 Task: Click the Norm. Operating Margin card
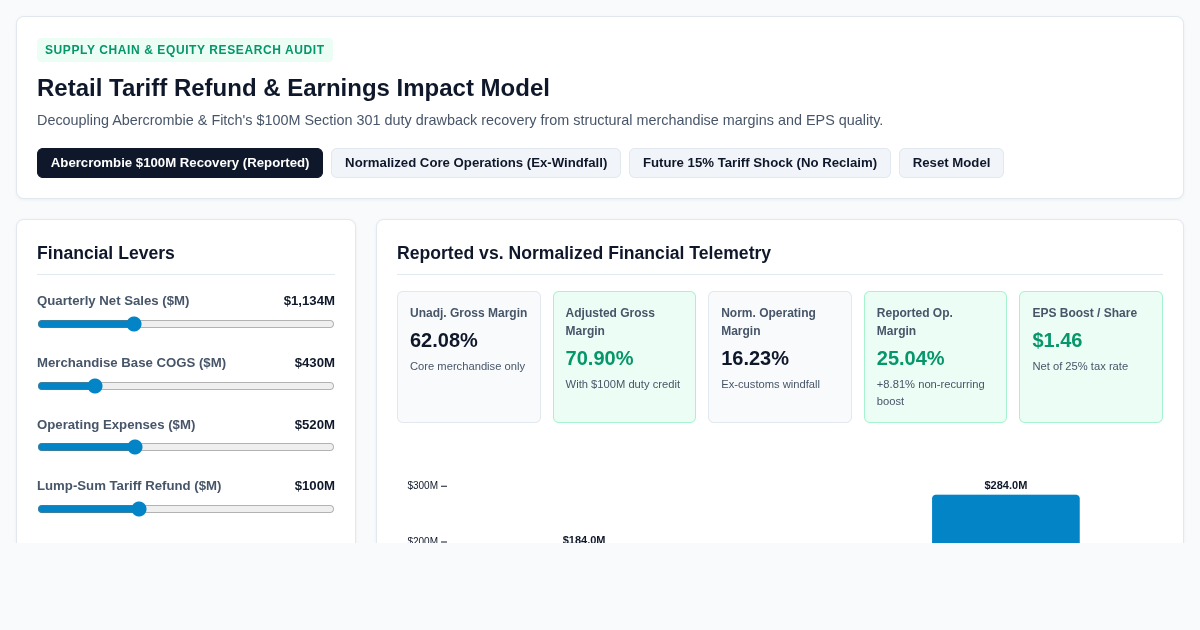(780, 357)
